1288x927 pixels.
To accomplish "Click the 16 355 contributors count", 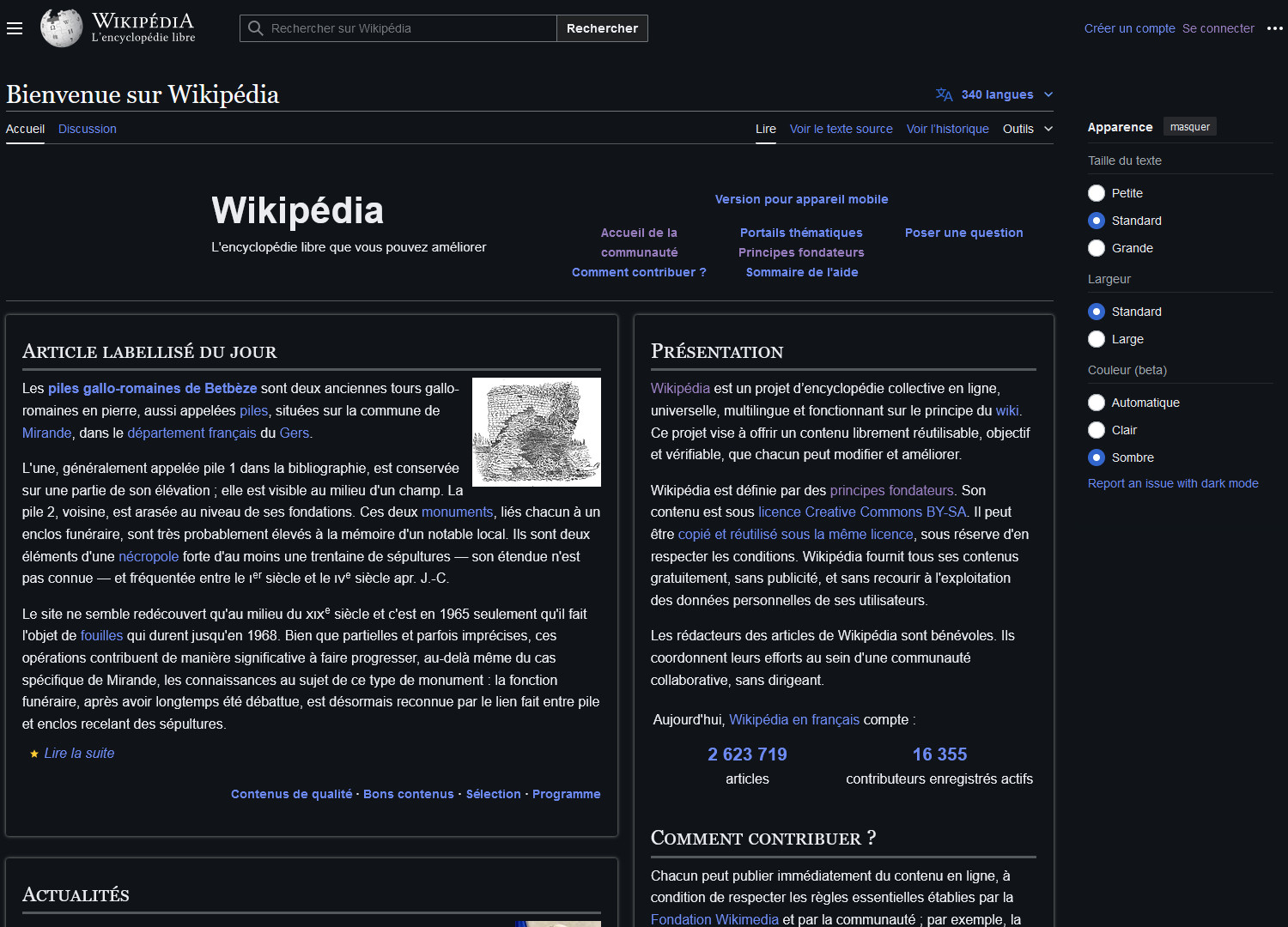I will click(939, 754).
